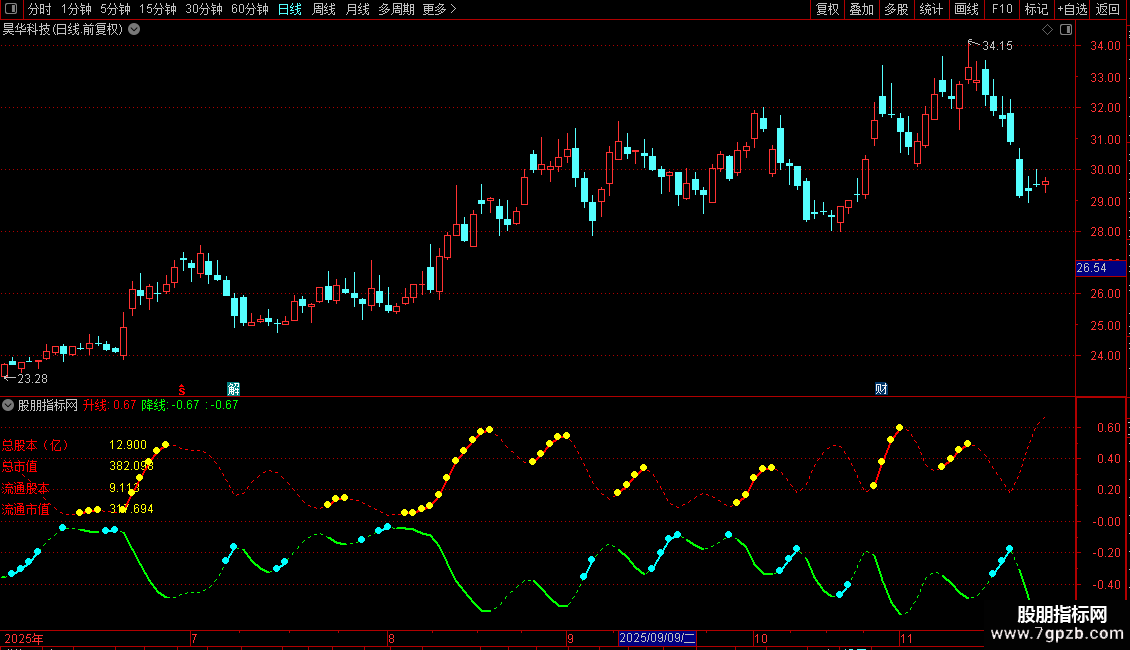Click month 7 on the time axis

(195, 639)
